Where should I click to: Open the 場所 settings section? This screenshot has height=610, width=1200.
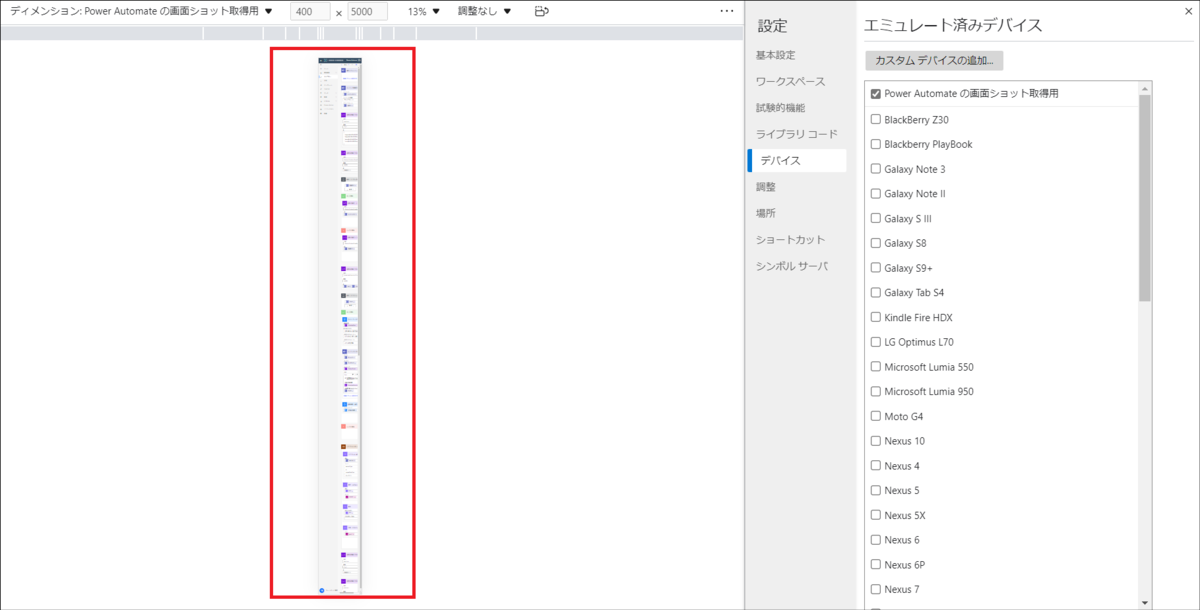(x=765, y=213)
